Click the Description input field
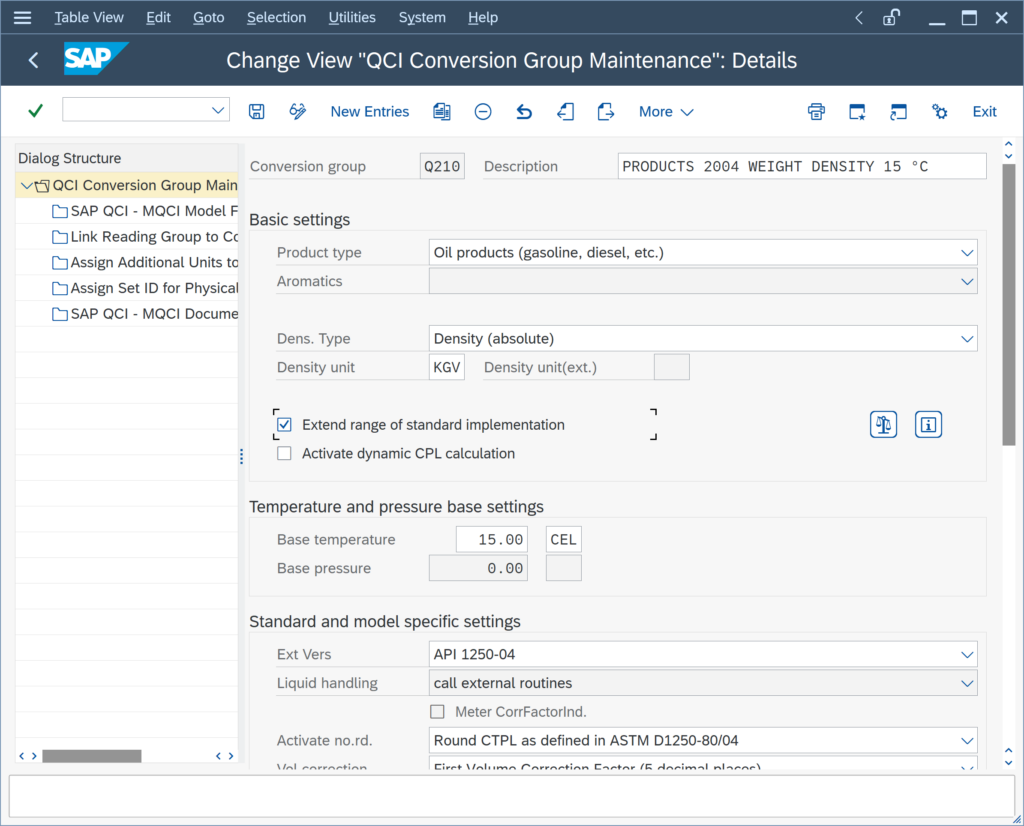The width and height of the screenshot is (1024, 826). pyautogui.click(x=802, y=167)
